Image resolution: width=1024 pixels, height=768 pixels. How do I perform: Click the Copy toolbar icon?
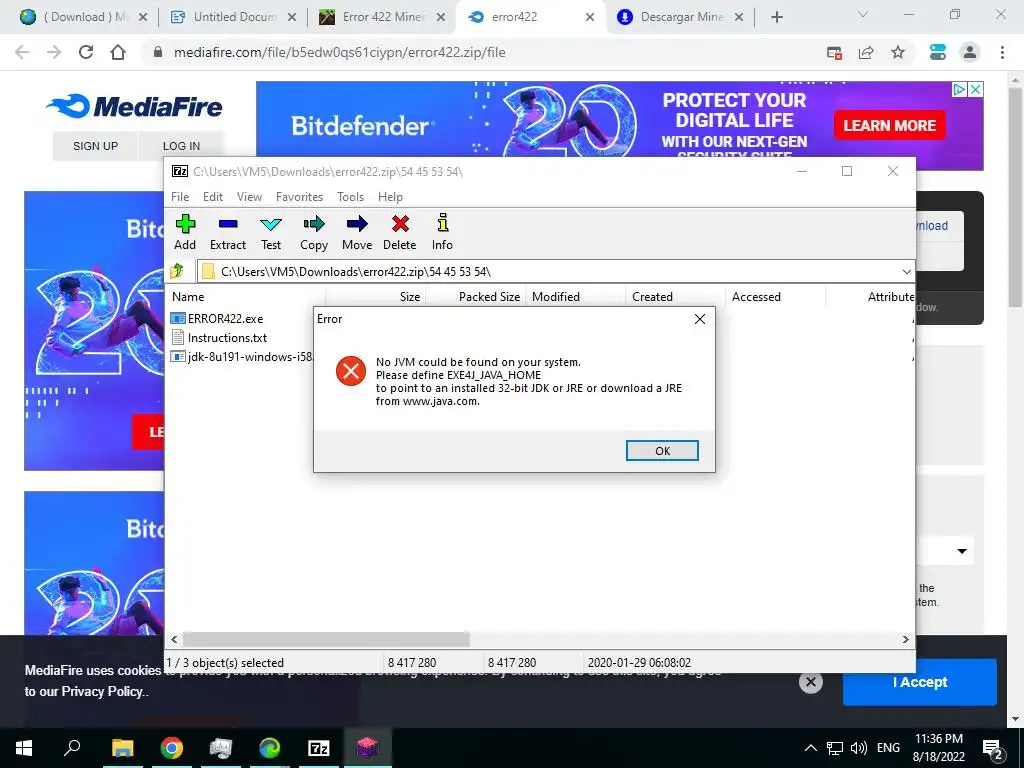313,232
